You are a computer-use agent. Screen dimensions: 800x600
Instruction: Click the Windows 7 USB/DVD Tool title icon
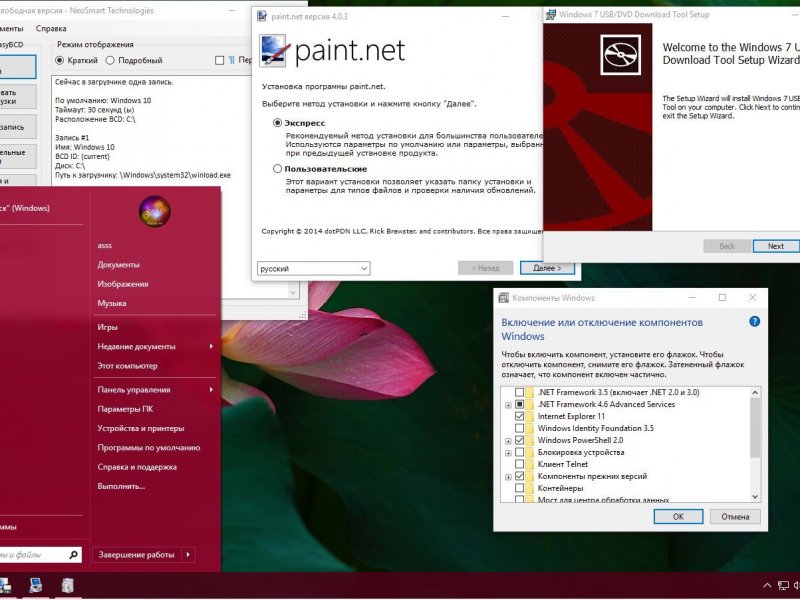(551, 14)
